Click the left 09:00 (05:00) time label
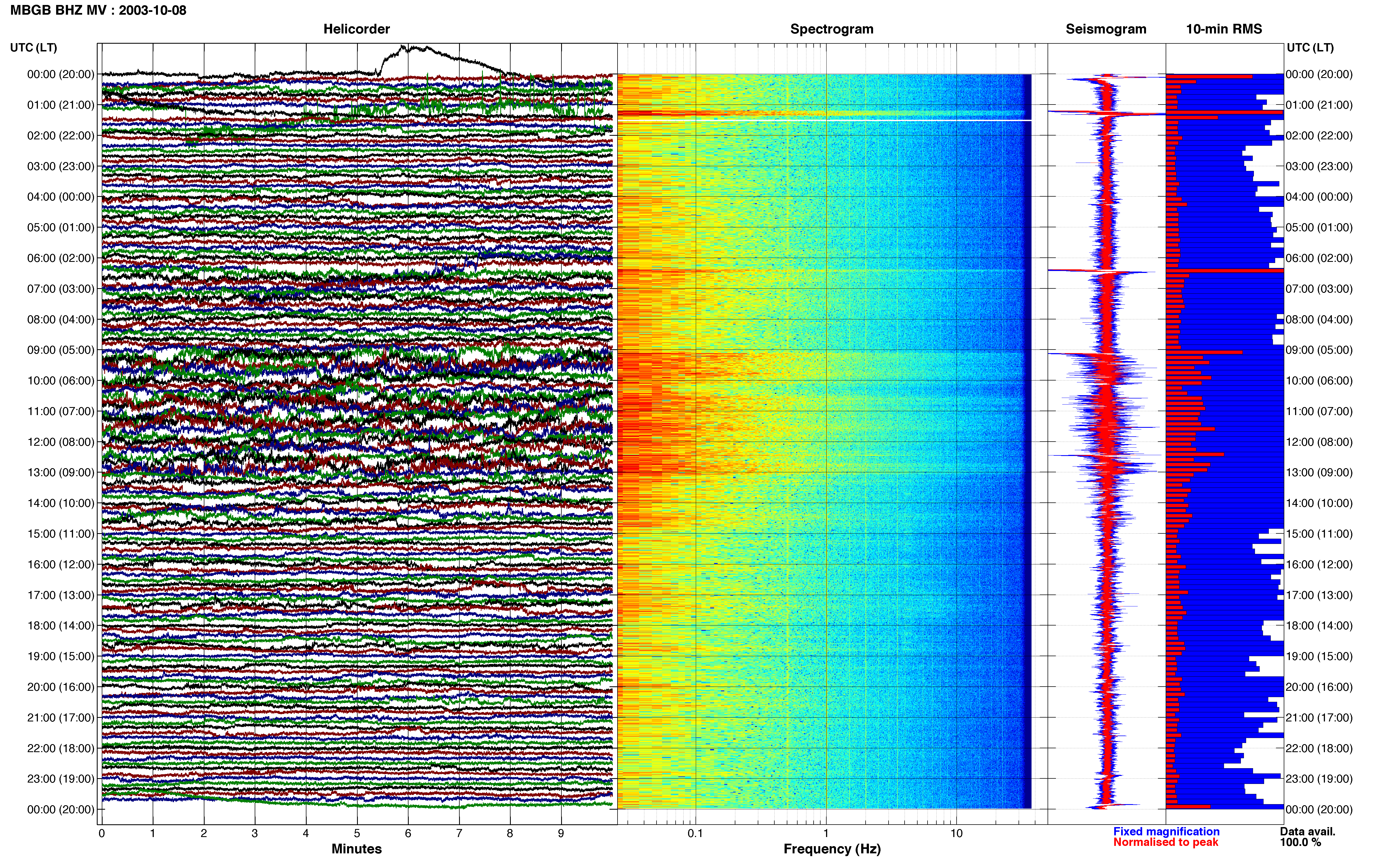Viewport: 1388px width, 868px height. pyautogui.click(x=61, y=350)
